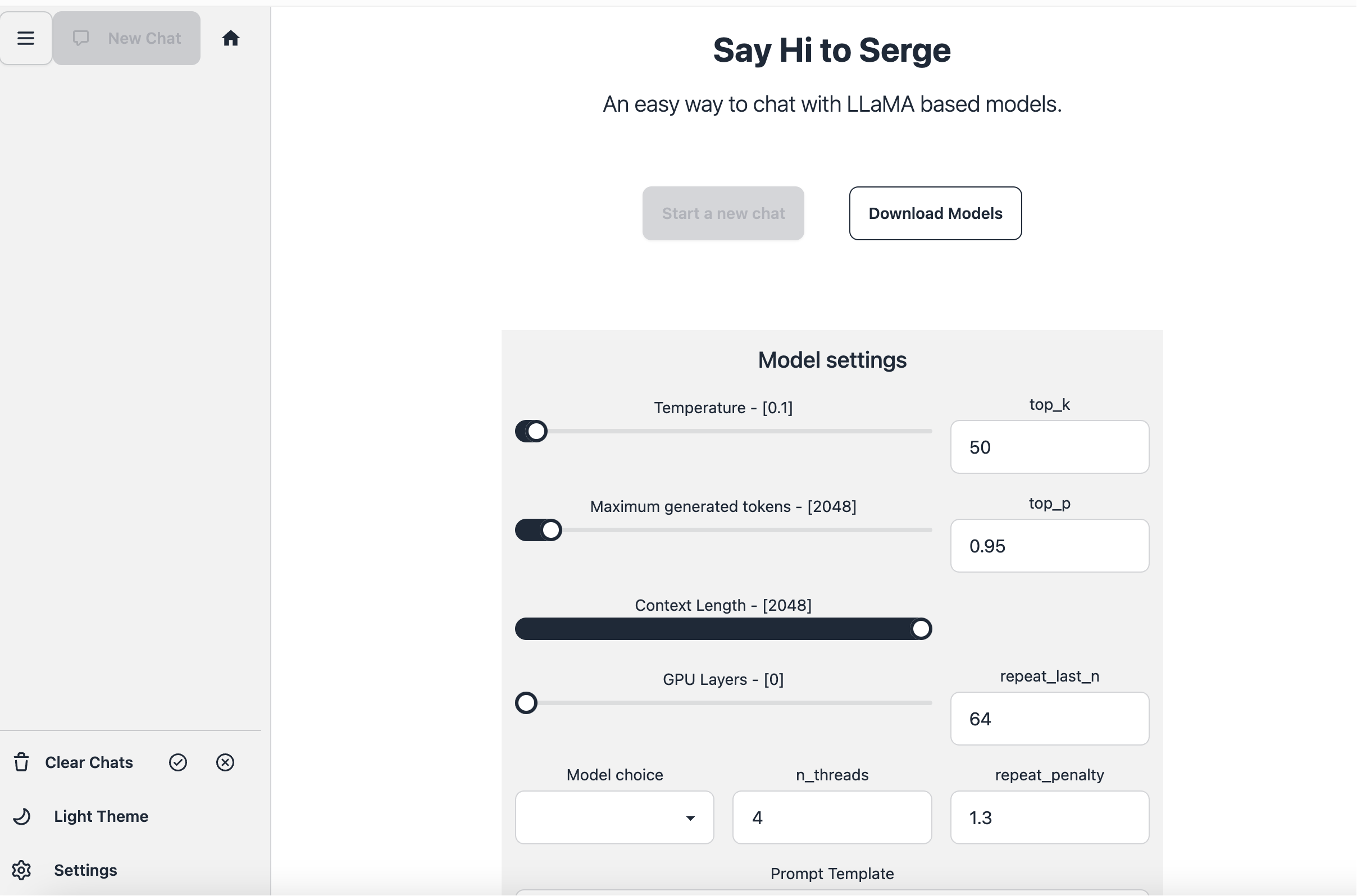The height and width of the screenshot is (896, 1357).
Task: Click the "Prompt Template" label
Action: [x=832, y=874]
